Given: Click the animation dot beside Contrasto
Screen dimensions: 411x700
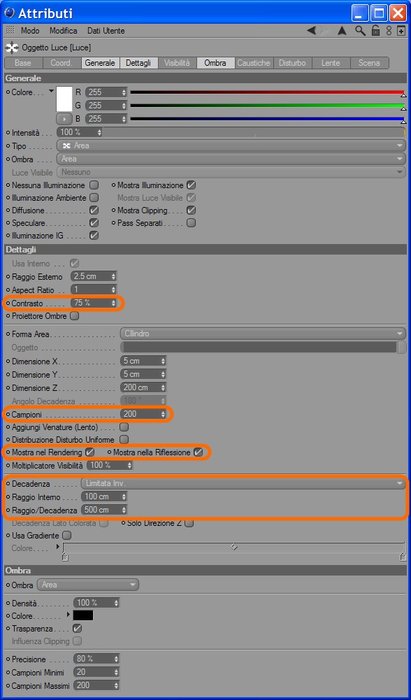Looking at the screenshot, I should [8, 303].
